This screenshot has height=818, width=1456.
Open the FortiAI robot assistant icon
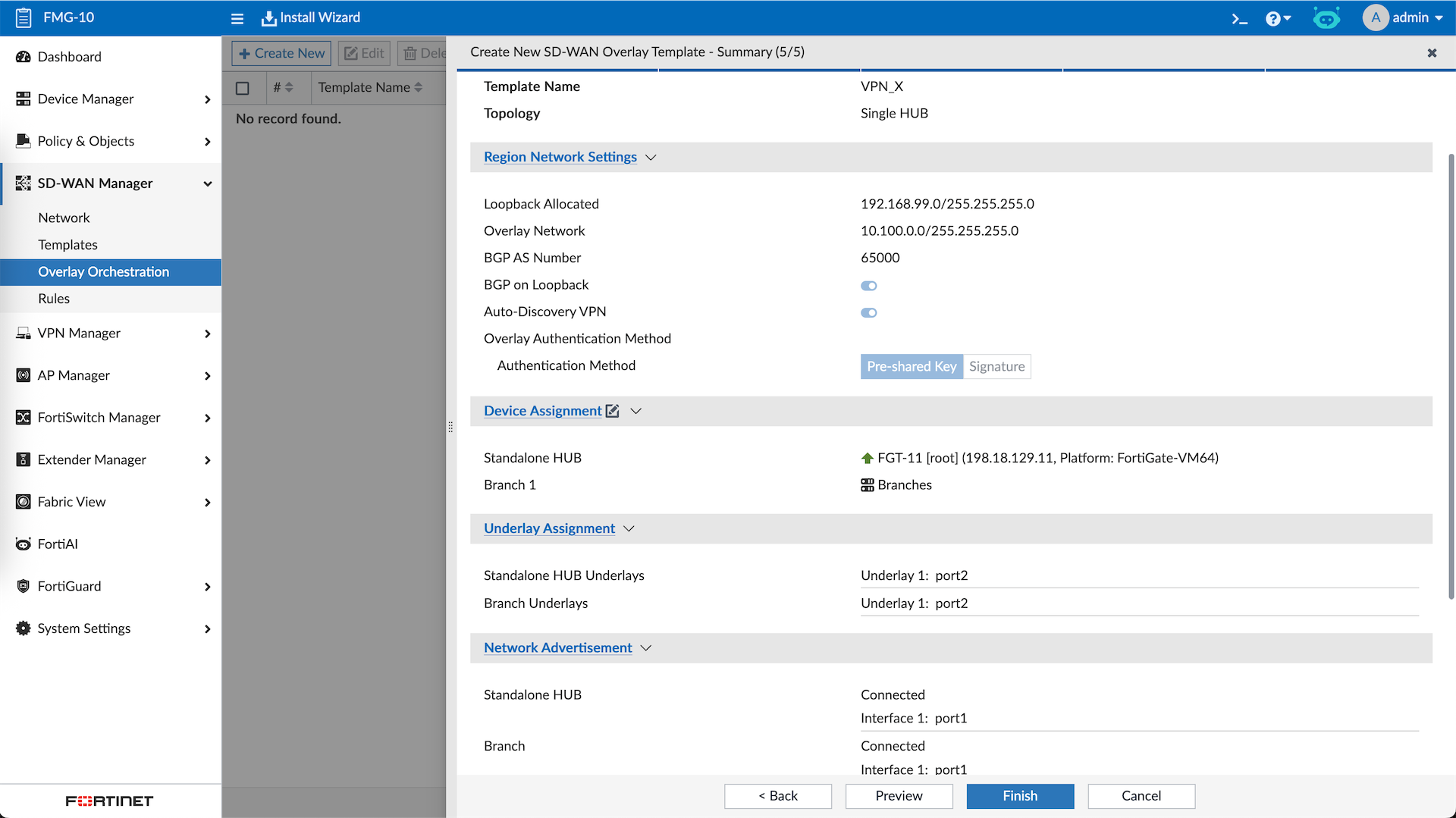click(x=1326, y=18)
